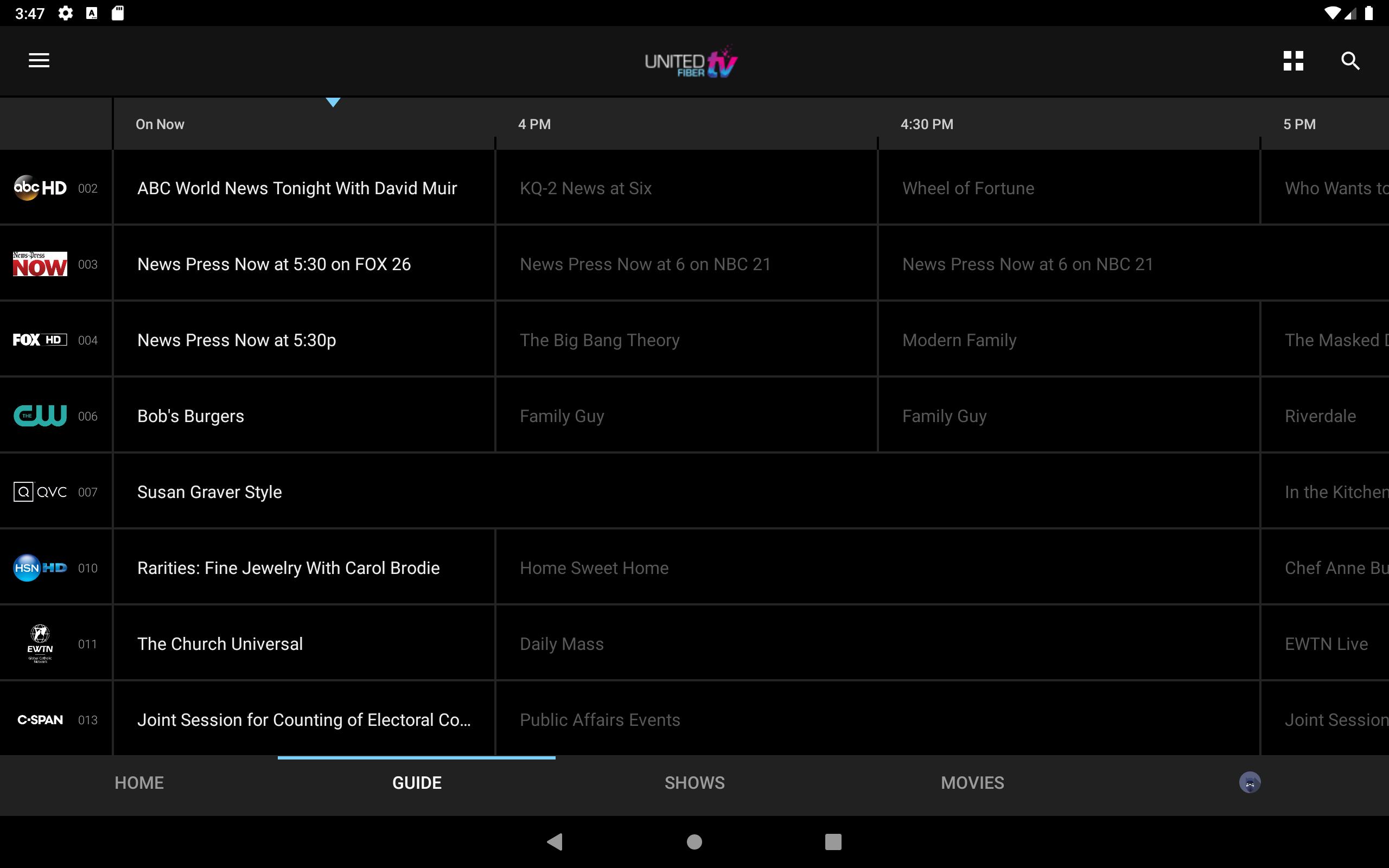1389x868 pixels.
Task: Open News Press Now at 5:30p on FOX
Action: tap(304, 340)
